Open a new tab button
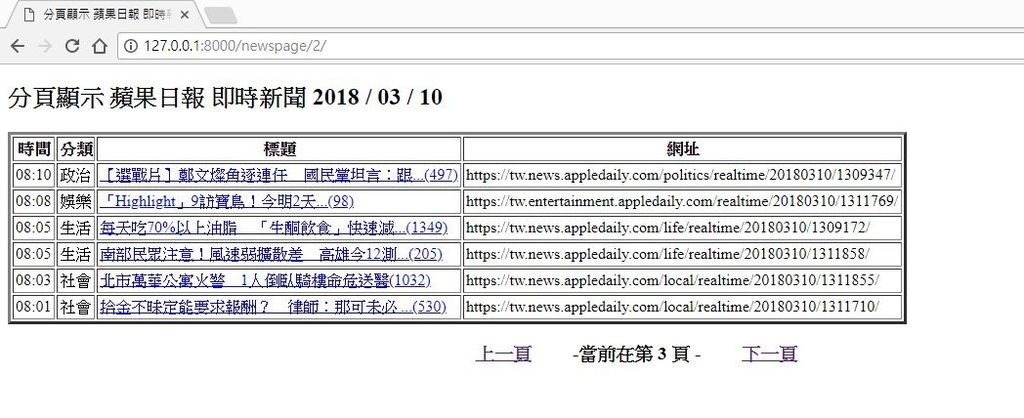1024x418 pixels. [x=220, y=16]
